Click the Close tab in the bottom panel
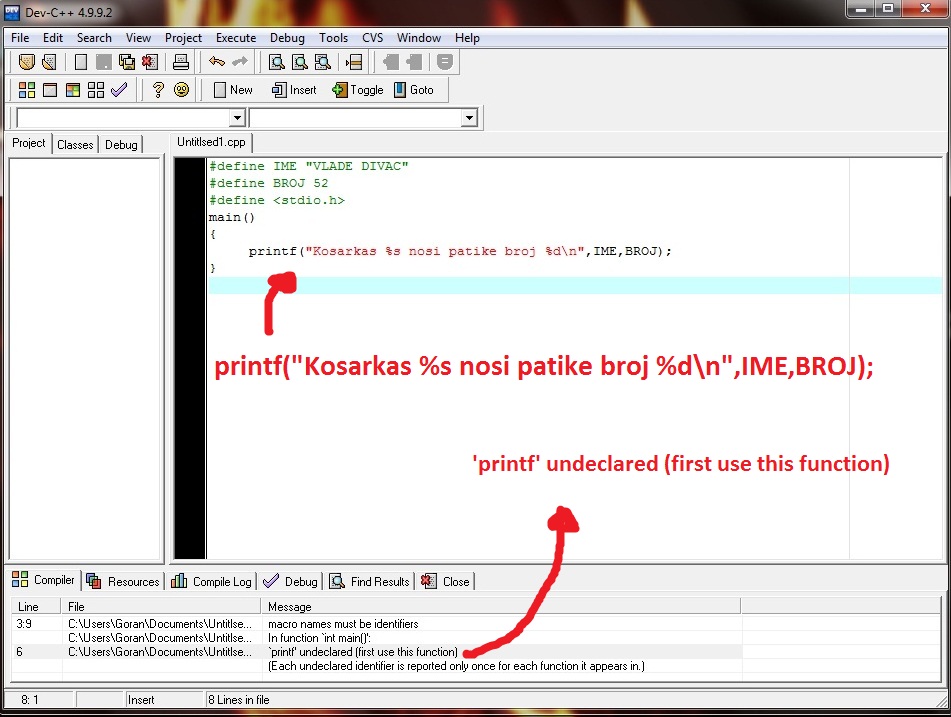Image resolution: width=951 pixels, height=717 pixels. point(446,581)
